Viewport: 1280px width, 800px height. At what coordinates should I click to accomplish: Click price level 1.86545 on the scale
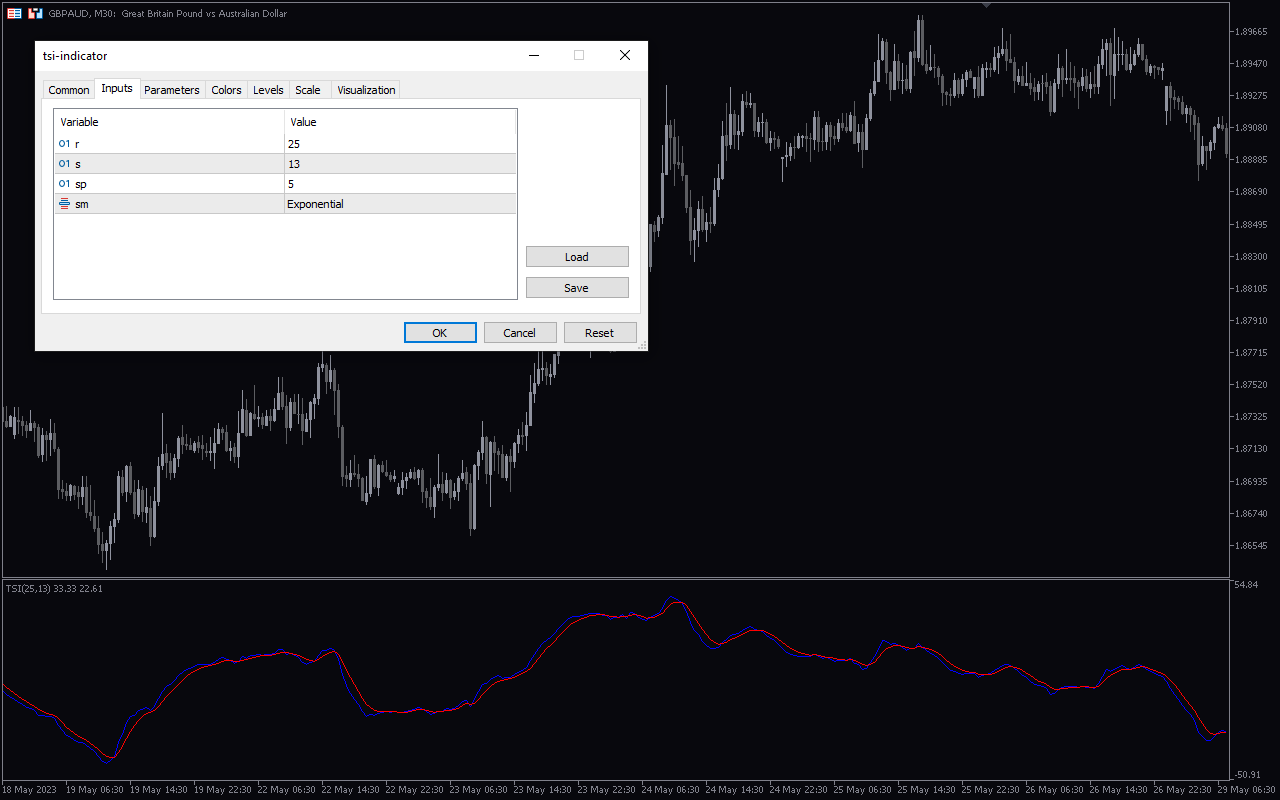coord(1251,546)
